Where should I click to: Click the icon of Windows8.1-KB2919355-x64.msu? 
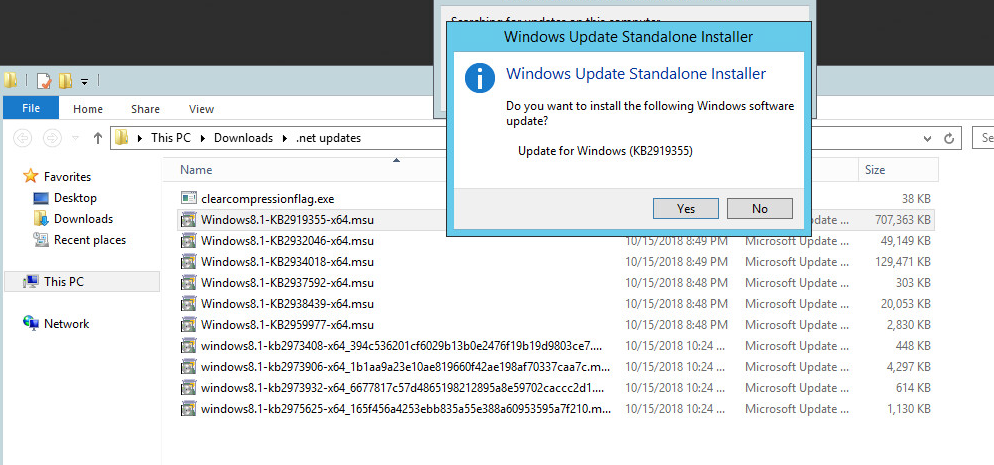point(188,220)
